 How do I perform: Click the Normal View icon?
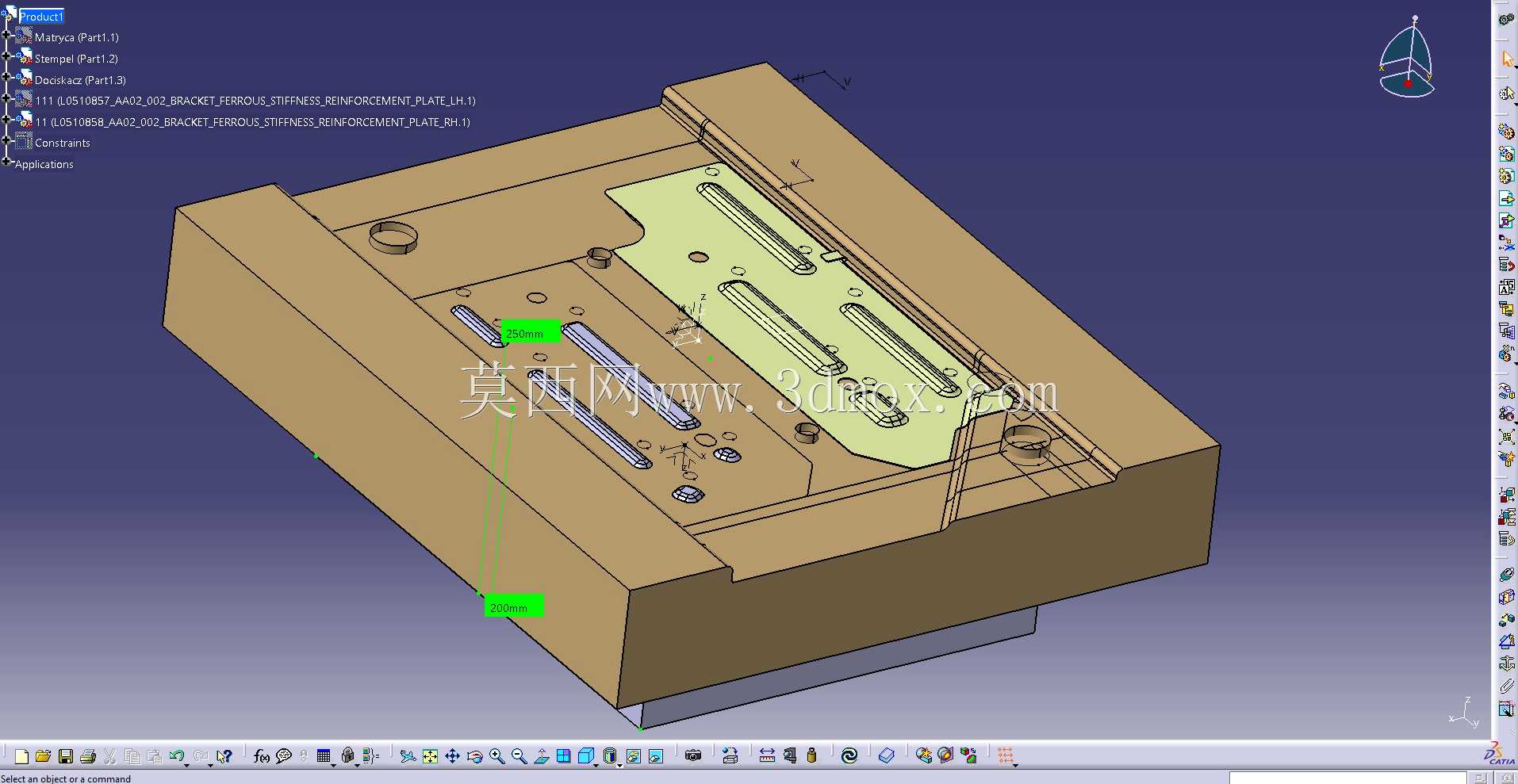point(541,756)
